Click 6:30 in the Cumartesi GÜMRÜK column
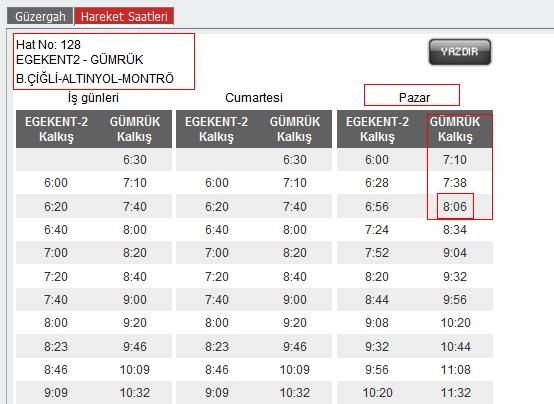Viewport: 554px width, 404px height. pyautogui.click(x=295, y=160)
